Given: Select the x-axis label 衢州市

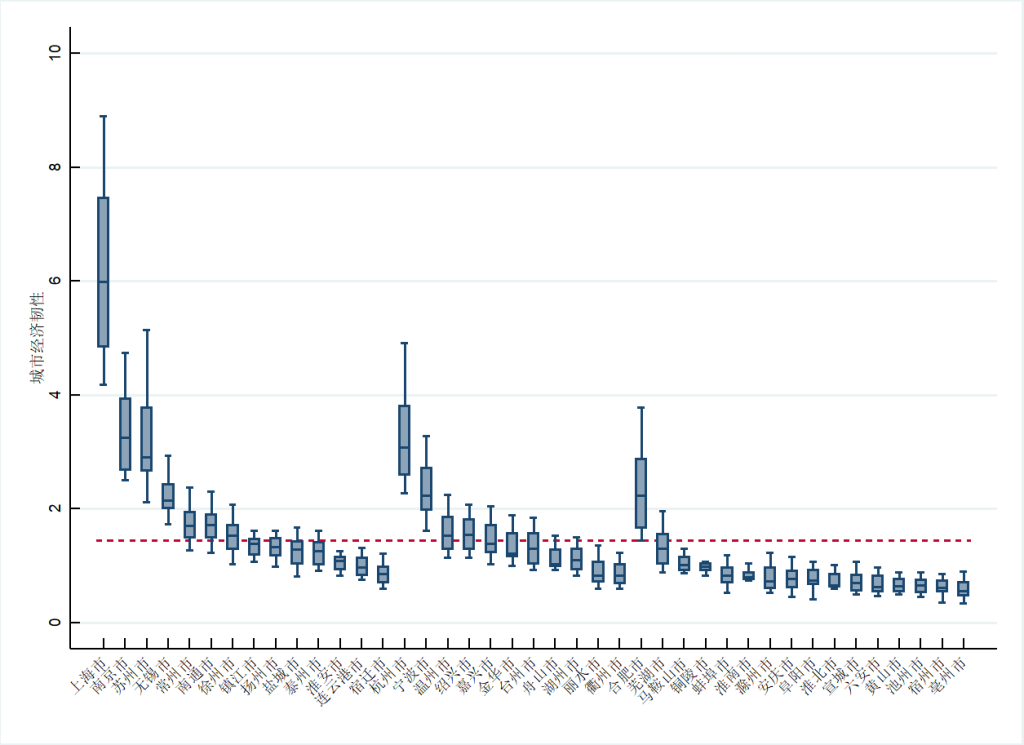Looking at the screenshot, I should (x=605, y=676).
